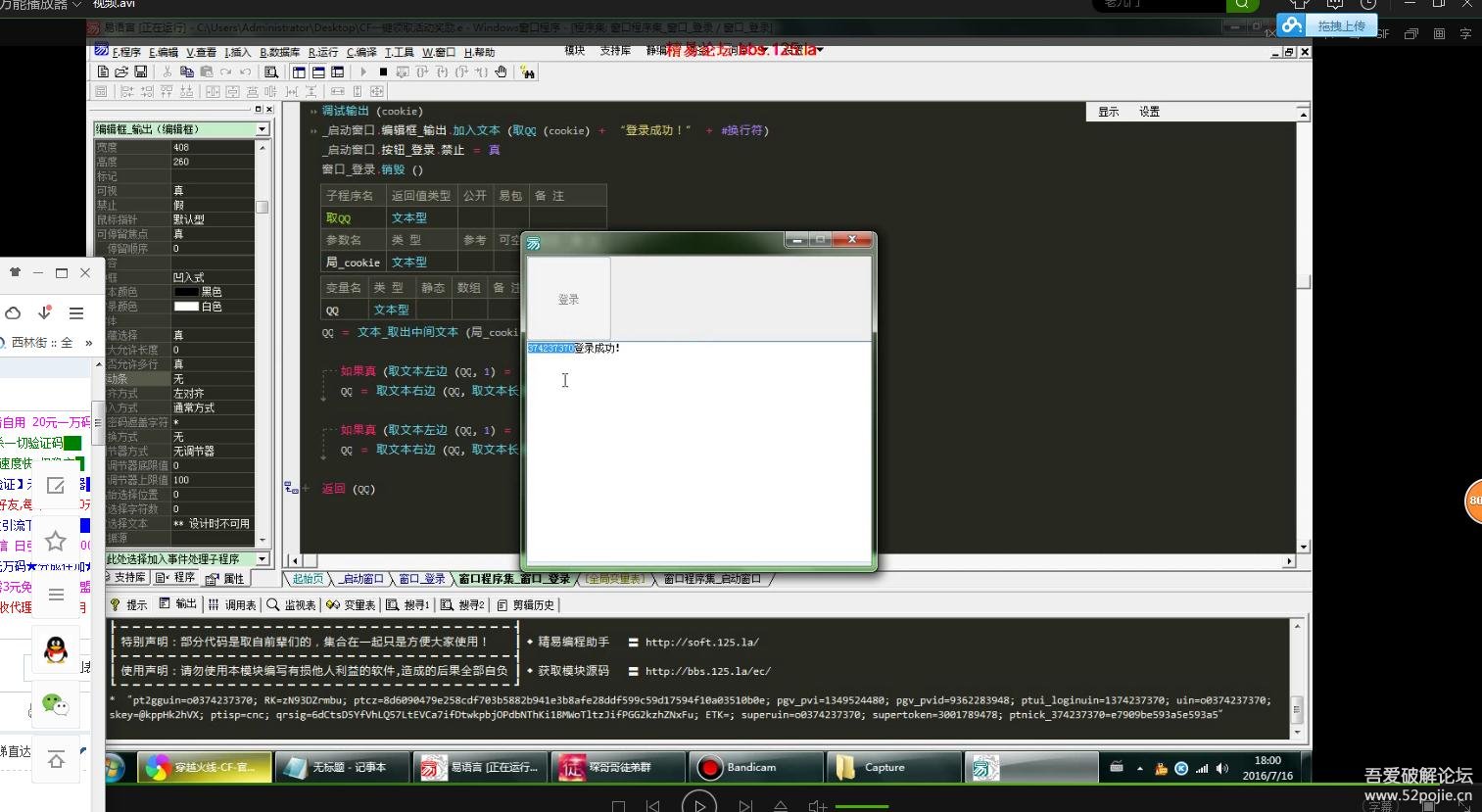Screen dimensions: 1482x812
Task: Click the back-to-top arrow icon in sidebar
Action: pos(56,758)
